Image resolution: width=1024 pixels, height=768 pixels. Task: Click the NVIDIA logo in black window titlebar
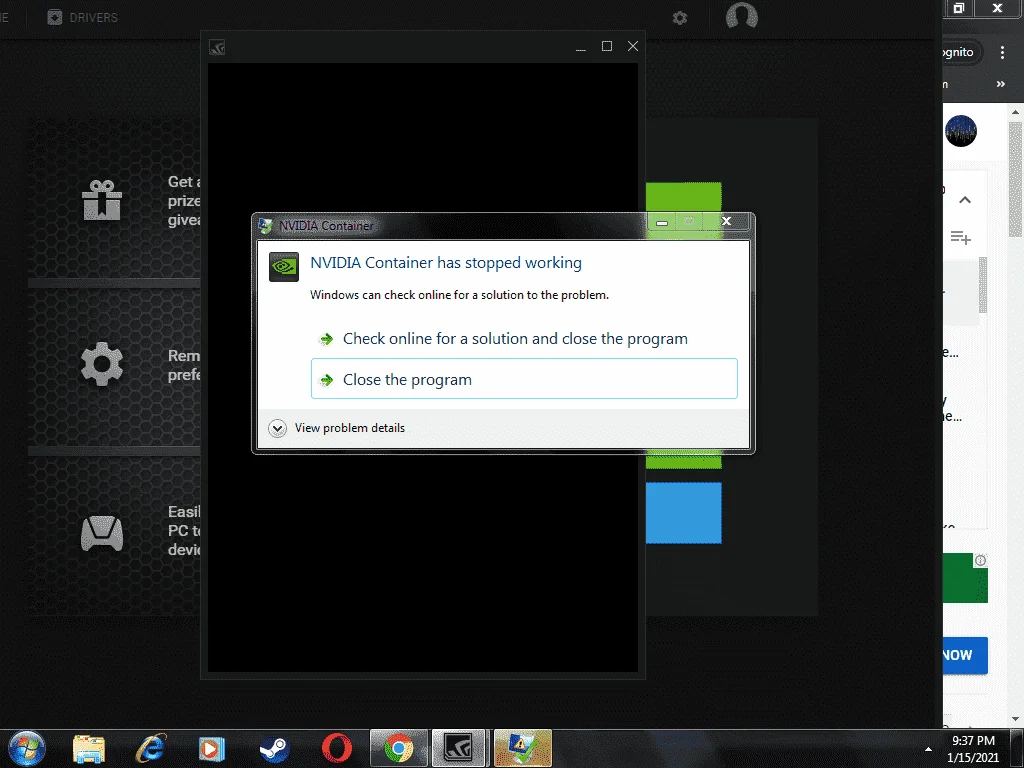pyautogui.click(x=217, y=47)
